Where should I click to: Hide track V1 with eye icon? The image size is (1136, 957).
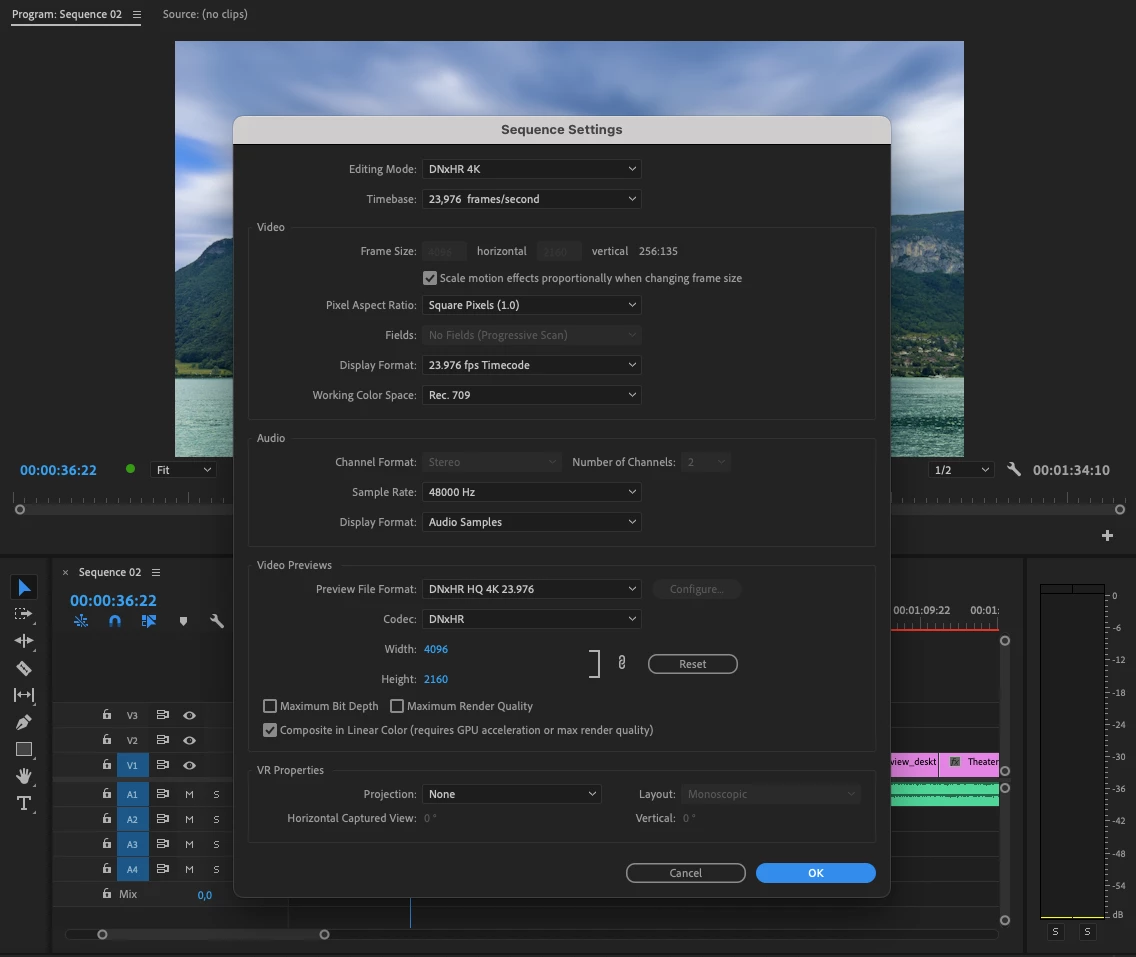pyautogui.click(x=189, y=765)
